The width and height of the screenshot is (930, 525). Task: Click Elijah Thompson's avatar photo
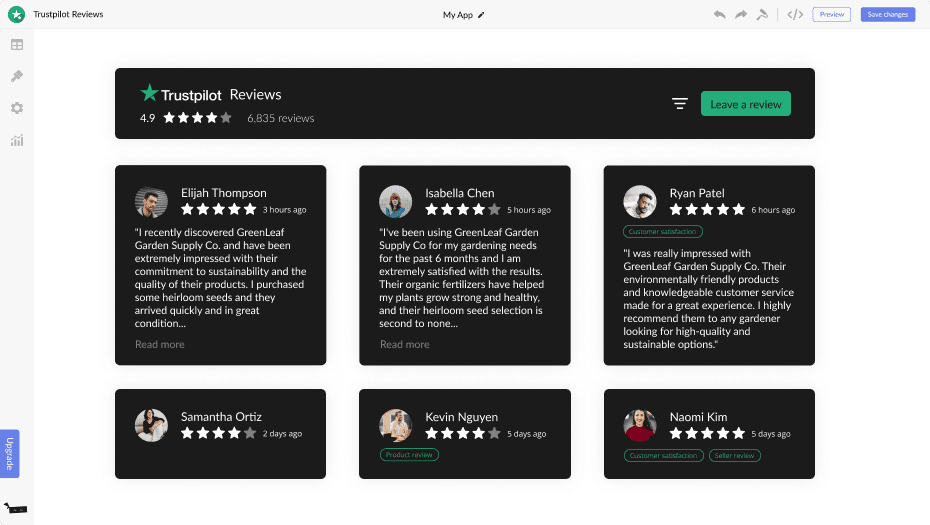coord(151,202)
